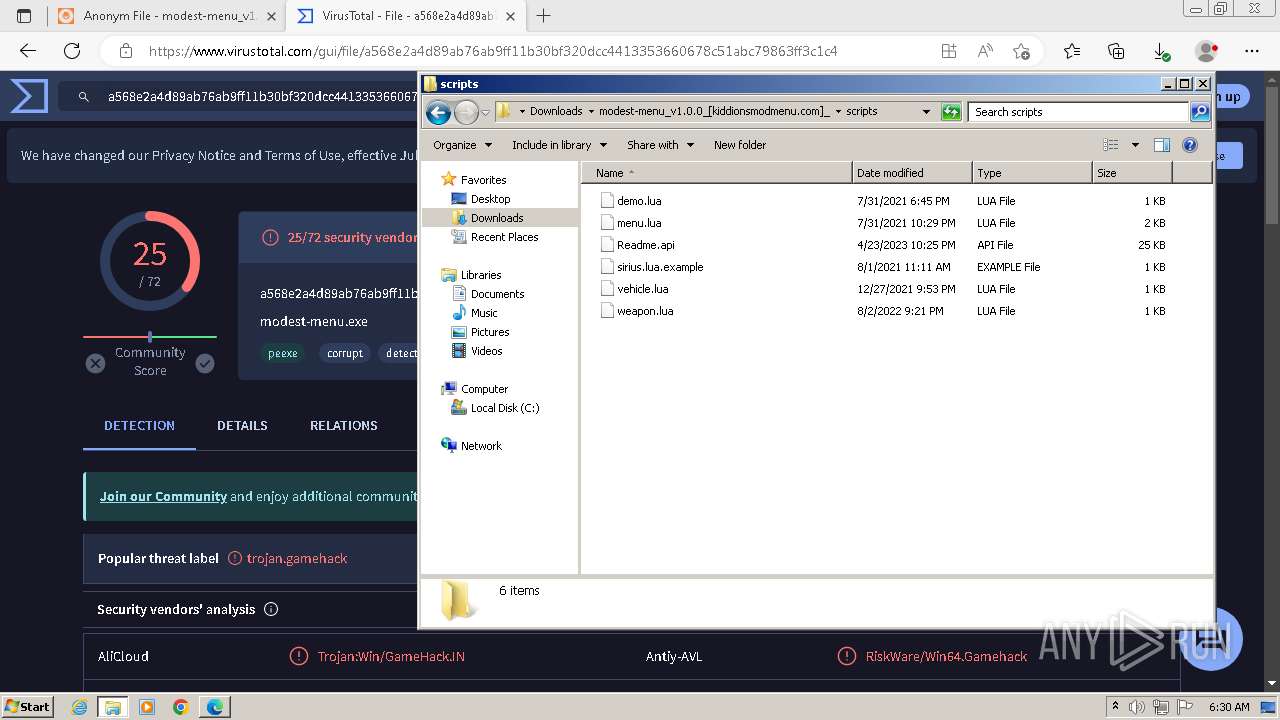Viewport: 1280px width, 720px height.
Task: Open Desktop in navigation pane
Action: click(x=490, y=199)
